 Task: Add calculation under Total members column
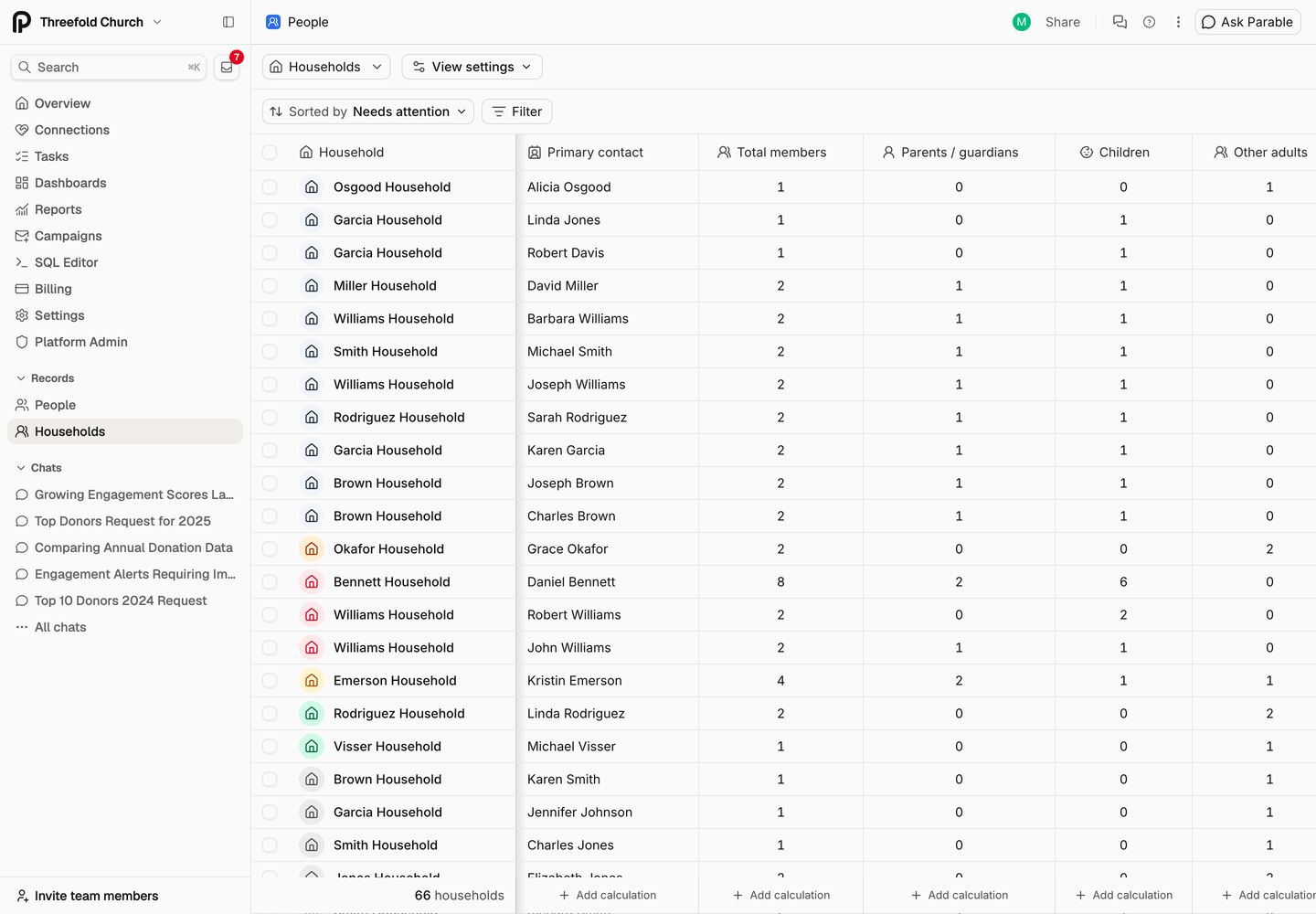(x=781, y=895)
